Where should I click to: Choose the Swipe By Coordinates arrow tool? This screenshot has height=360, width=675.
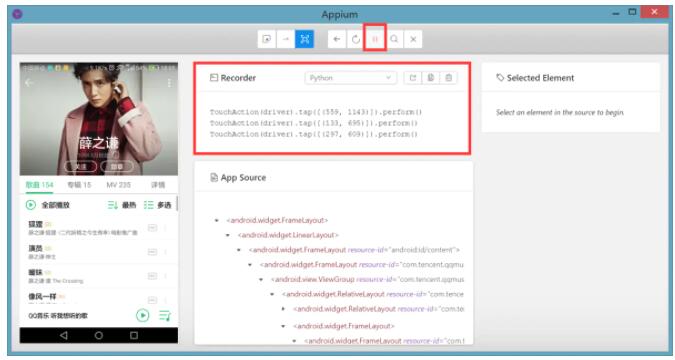pyautogui.click(x=286, y=39)
